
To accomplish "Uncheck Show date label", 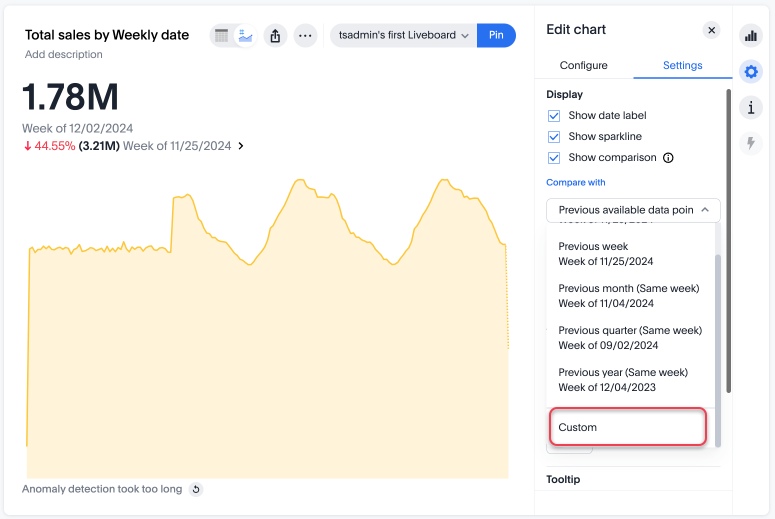I will click(554, 116).
